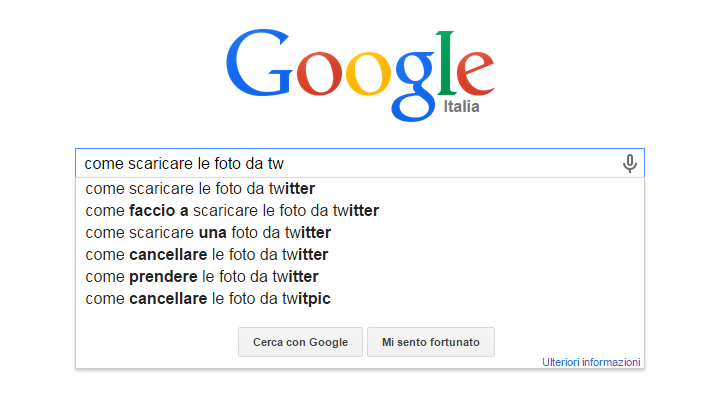Screen dimensions: 720x405
Task: Click the blank page area below suggestions panel
Action: [360, 388]
